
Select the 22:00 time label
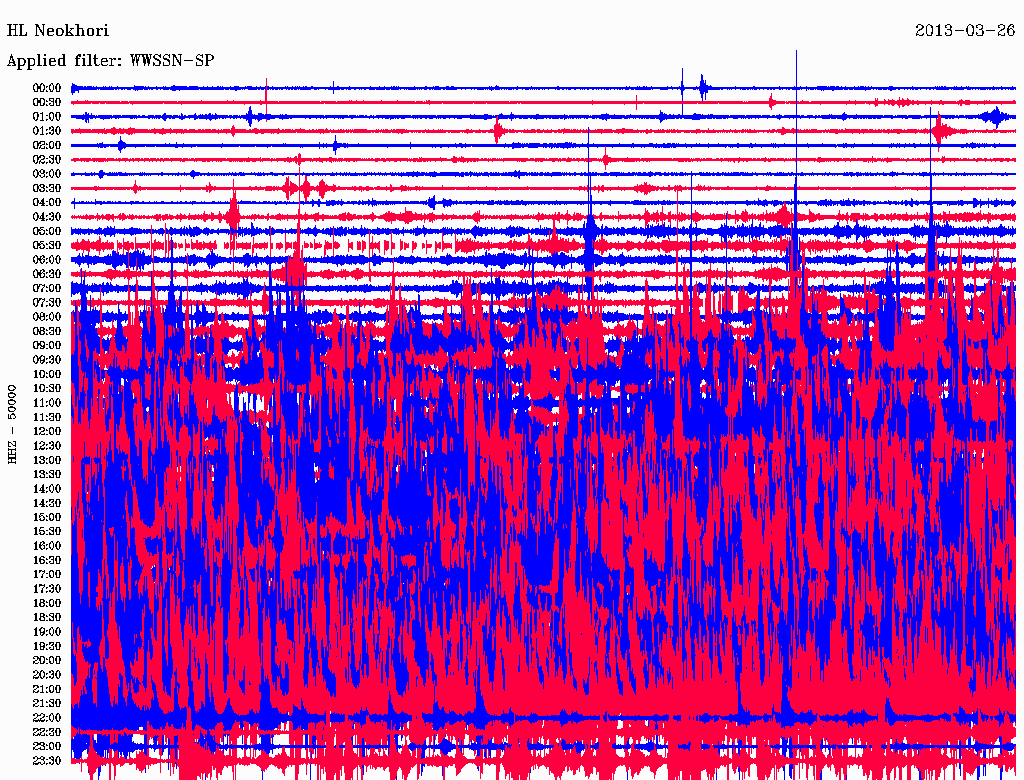click(x=47, y=717)
